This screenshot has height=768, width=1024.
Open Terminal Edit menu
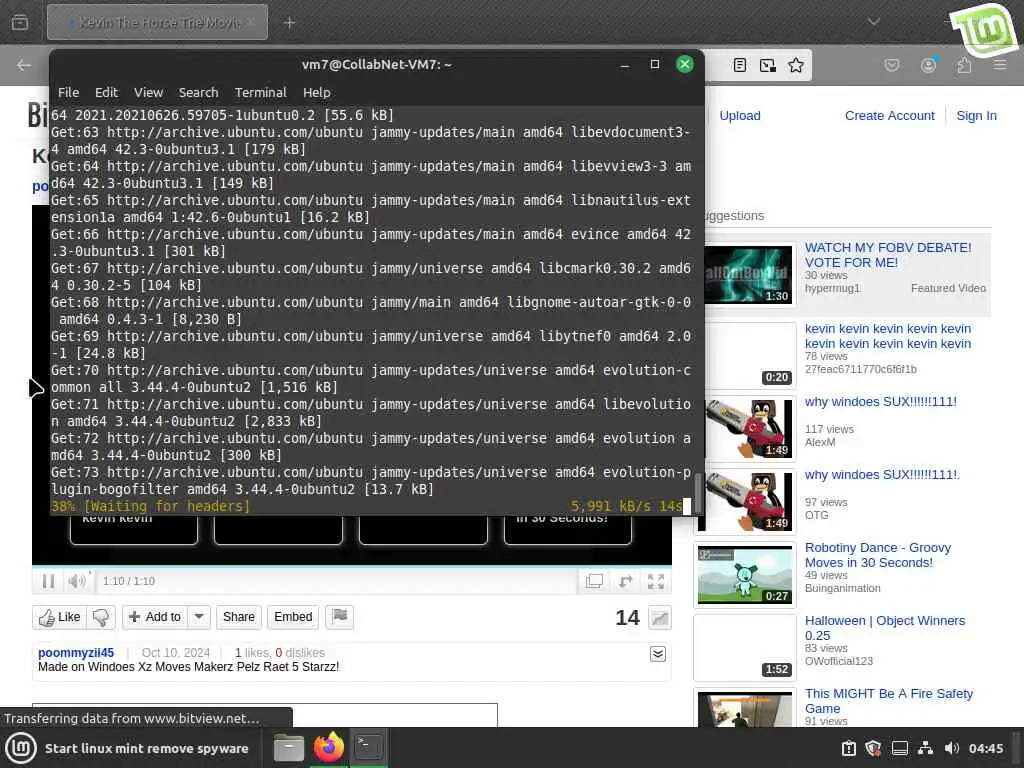point(106,93)
